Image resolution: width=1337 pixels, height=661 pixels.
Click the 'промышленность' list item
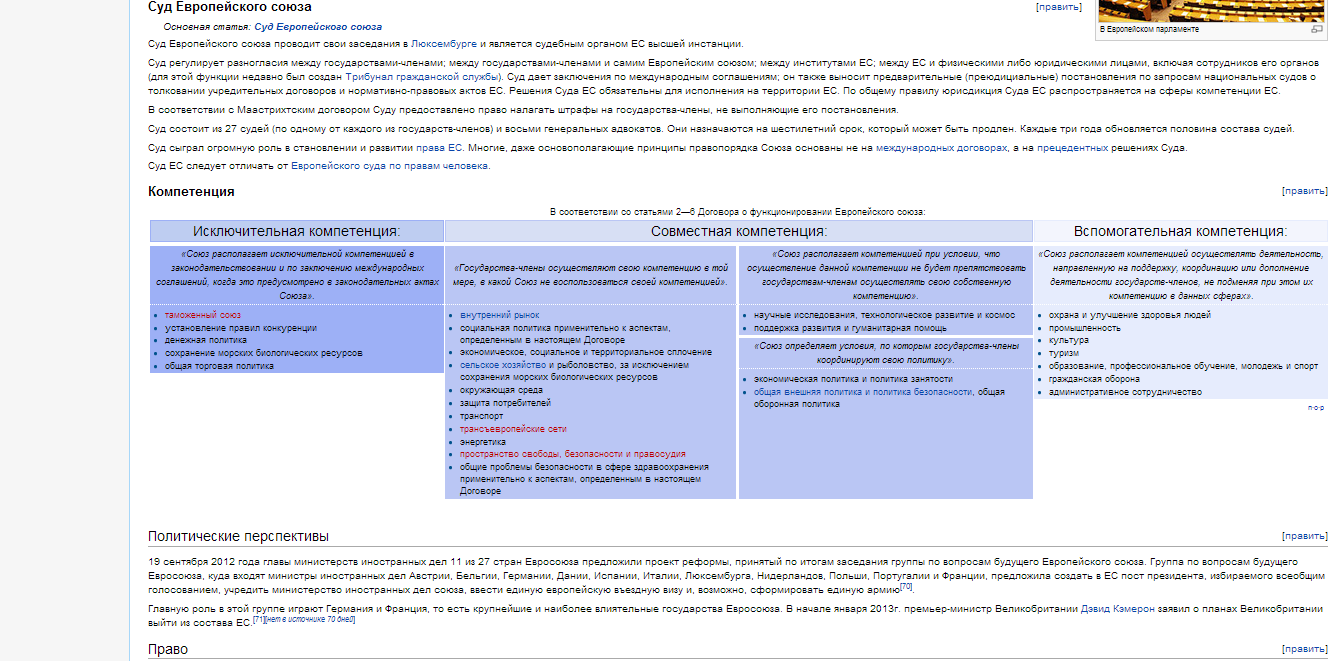pyautogui.click(x=1085, y=328)
